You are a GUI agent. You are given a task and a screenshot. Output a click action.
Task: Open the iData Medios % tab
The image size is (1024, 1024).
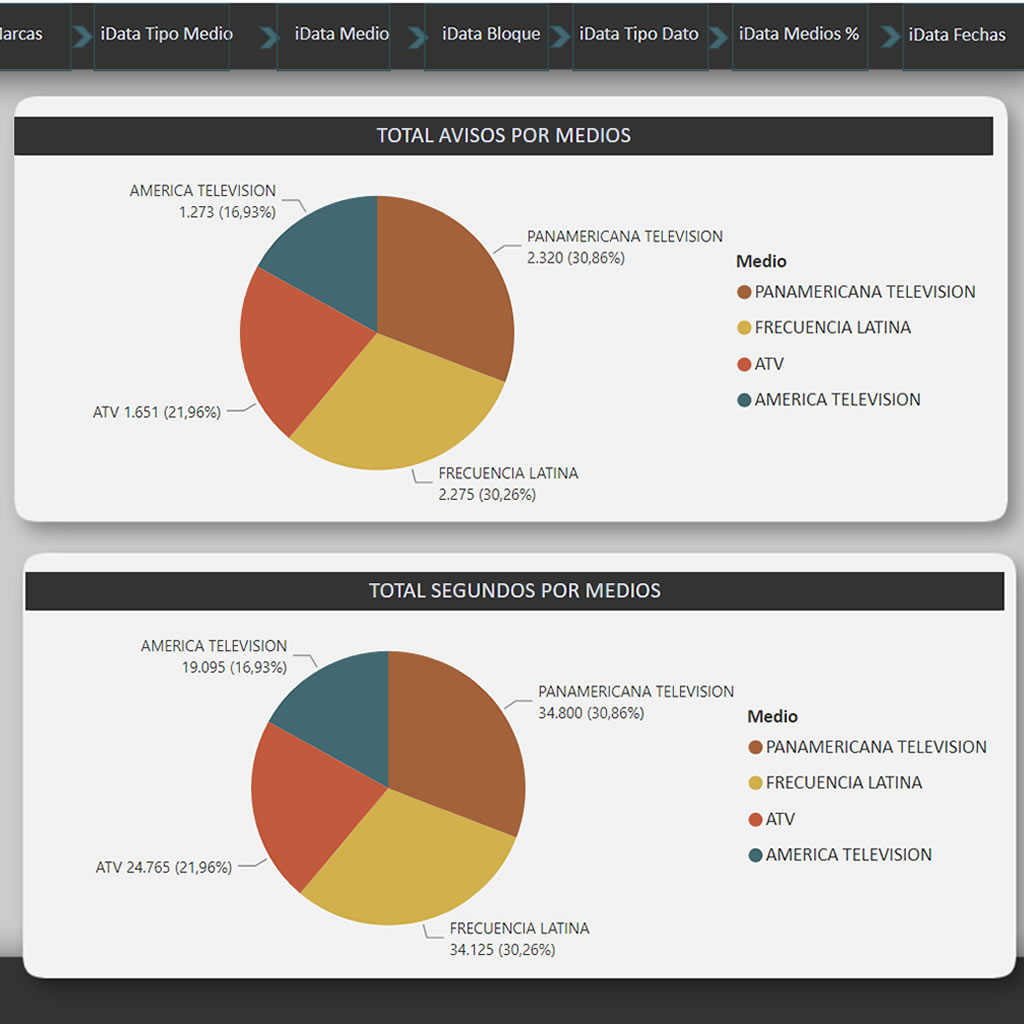coord(799,35)
